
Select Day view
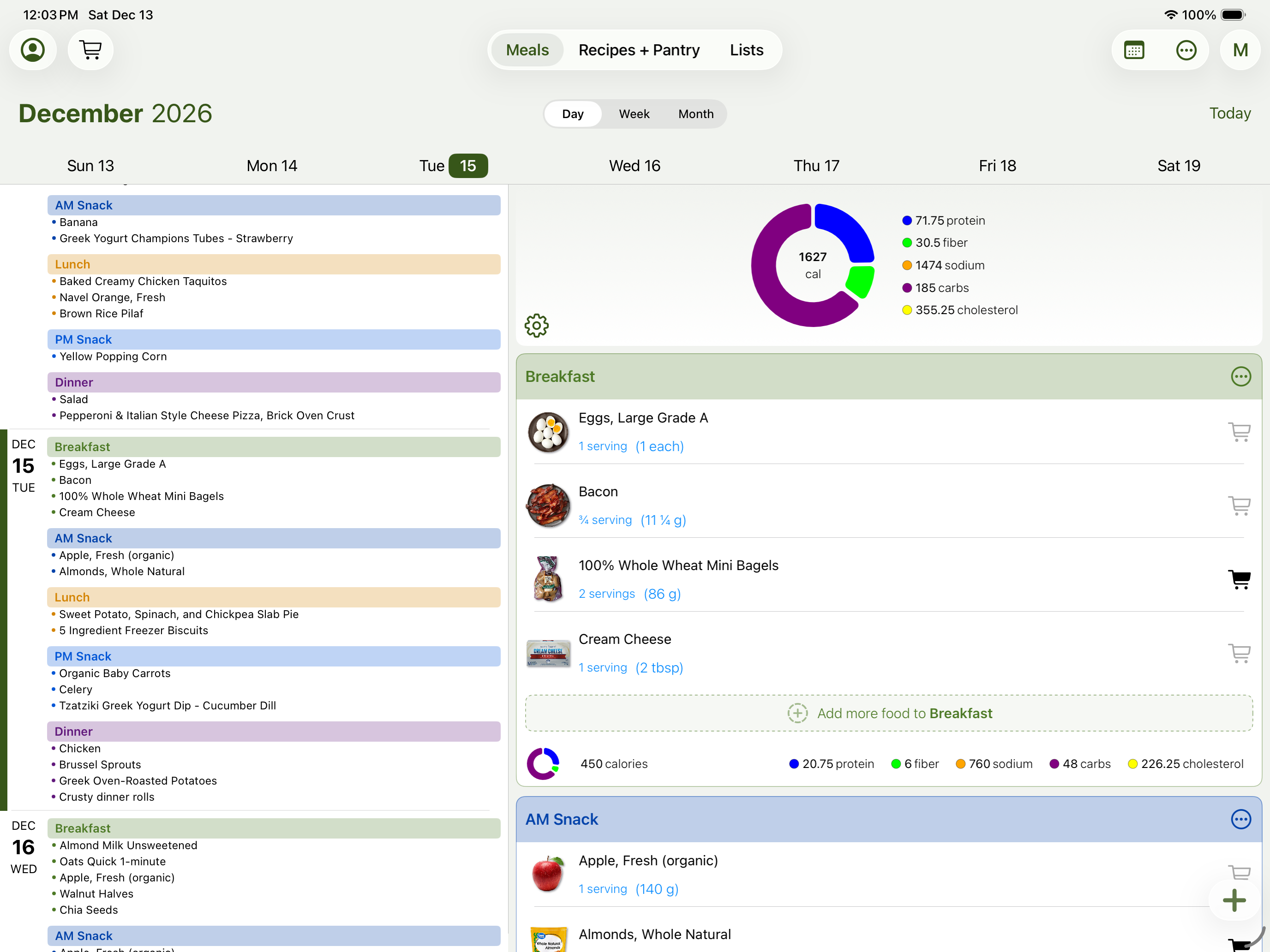pyautogui.click(x=572, y=113)
